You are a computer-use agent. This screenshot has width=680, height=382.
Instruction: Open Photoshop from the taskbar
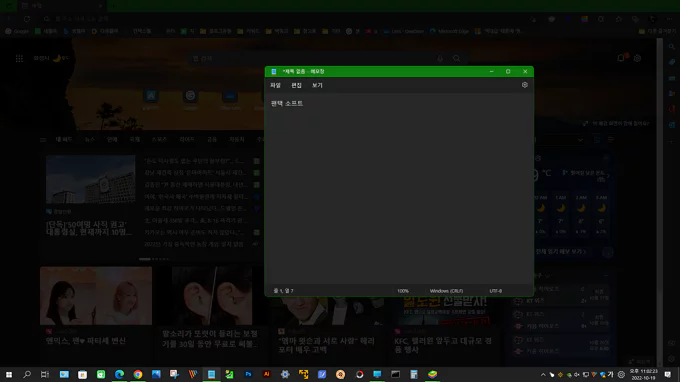click(248, 374)
